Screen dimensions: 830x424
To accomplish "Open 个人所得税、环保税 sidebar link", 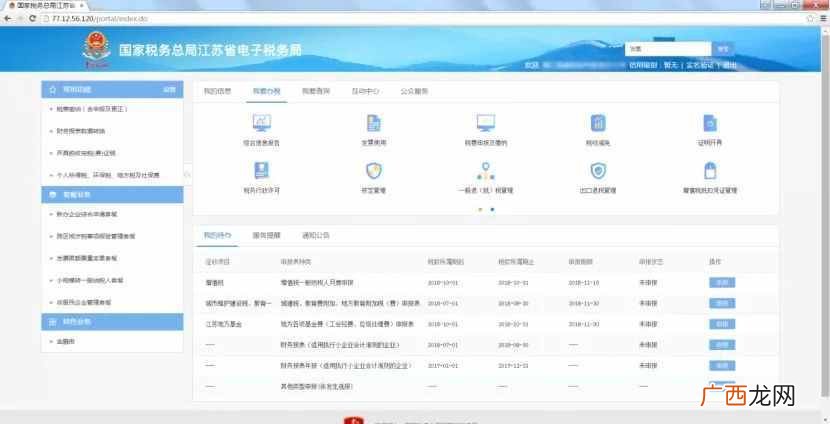I will (107, 175).
